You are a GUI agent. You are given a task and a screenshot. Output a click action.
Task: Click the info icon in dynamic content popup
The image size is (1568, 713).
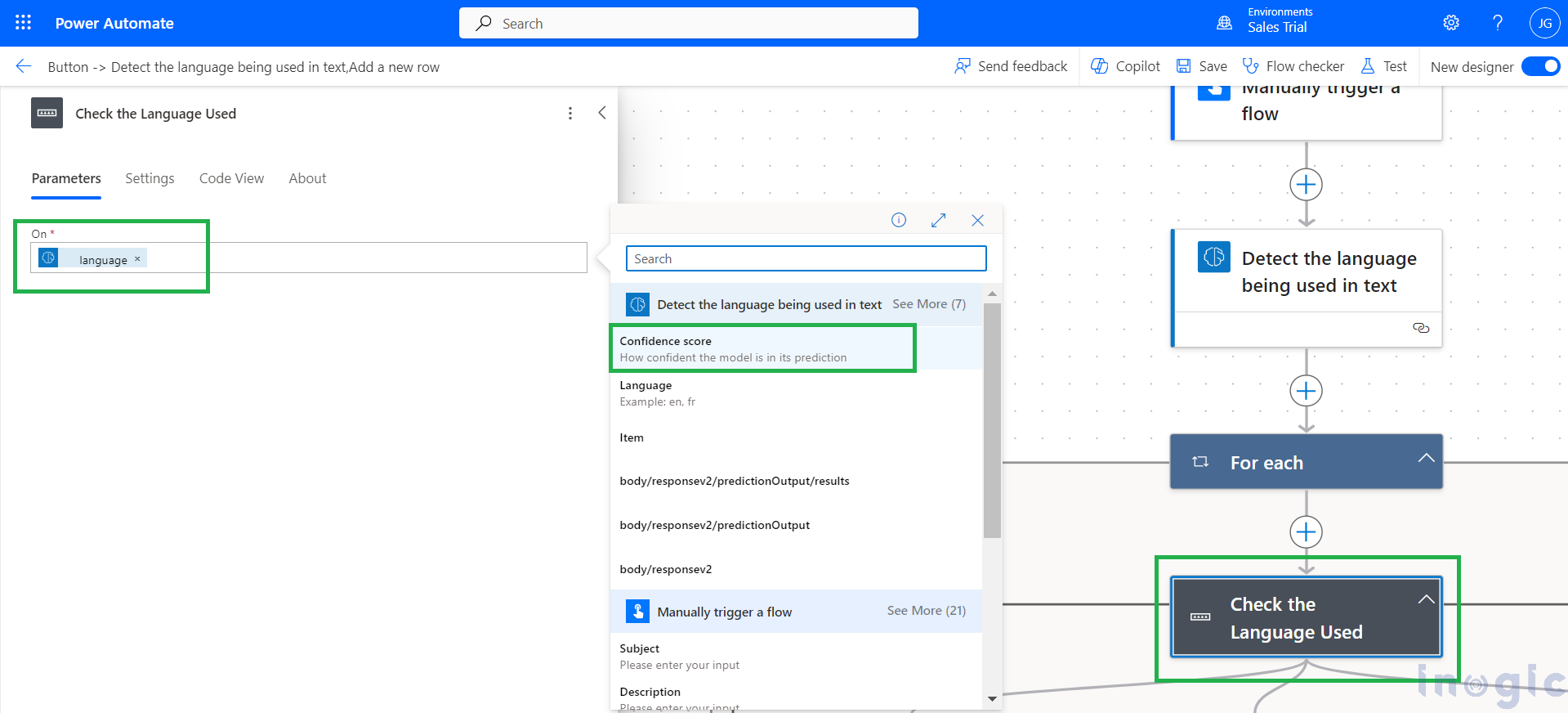[898, 220]
